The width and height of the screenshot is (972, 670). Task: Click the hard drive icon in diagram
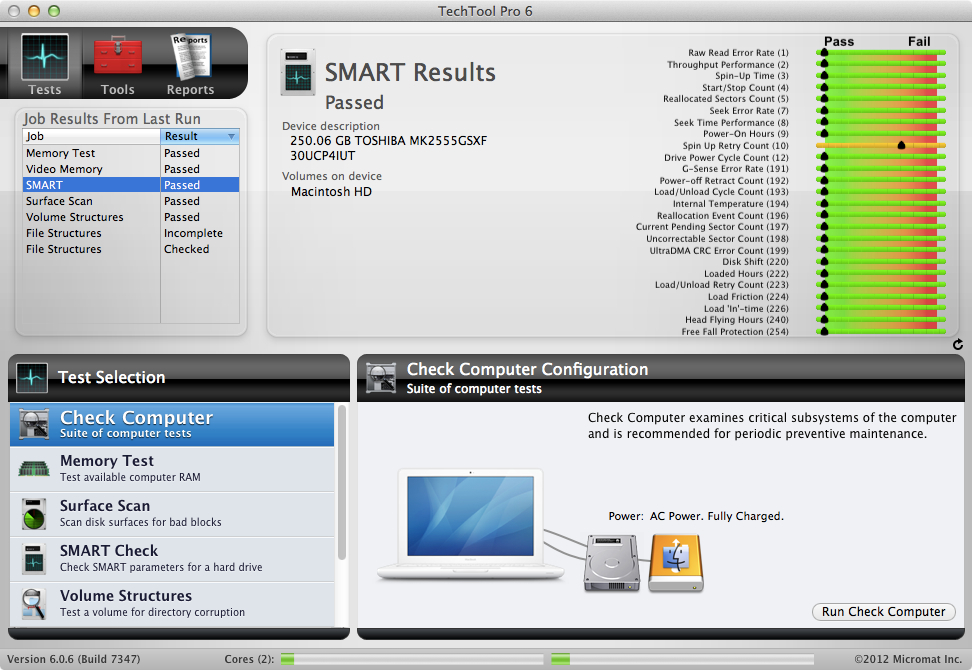(611, 563)
